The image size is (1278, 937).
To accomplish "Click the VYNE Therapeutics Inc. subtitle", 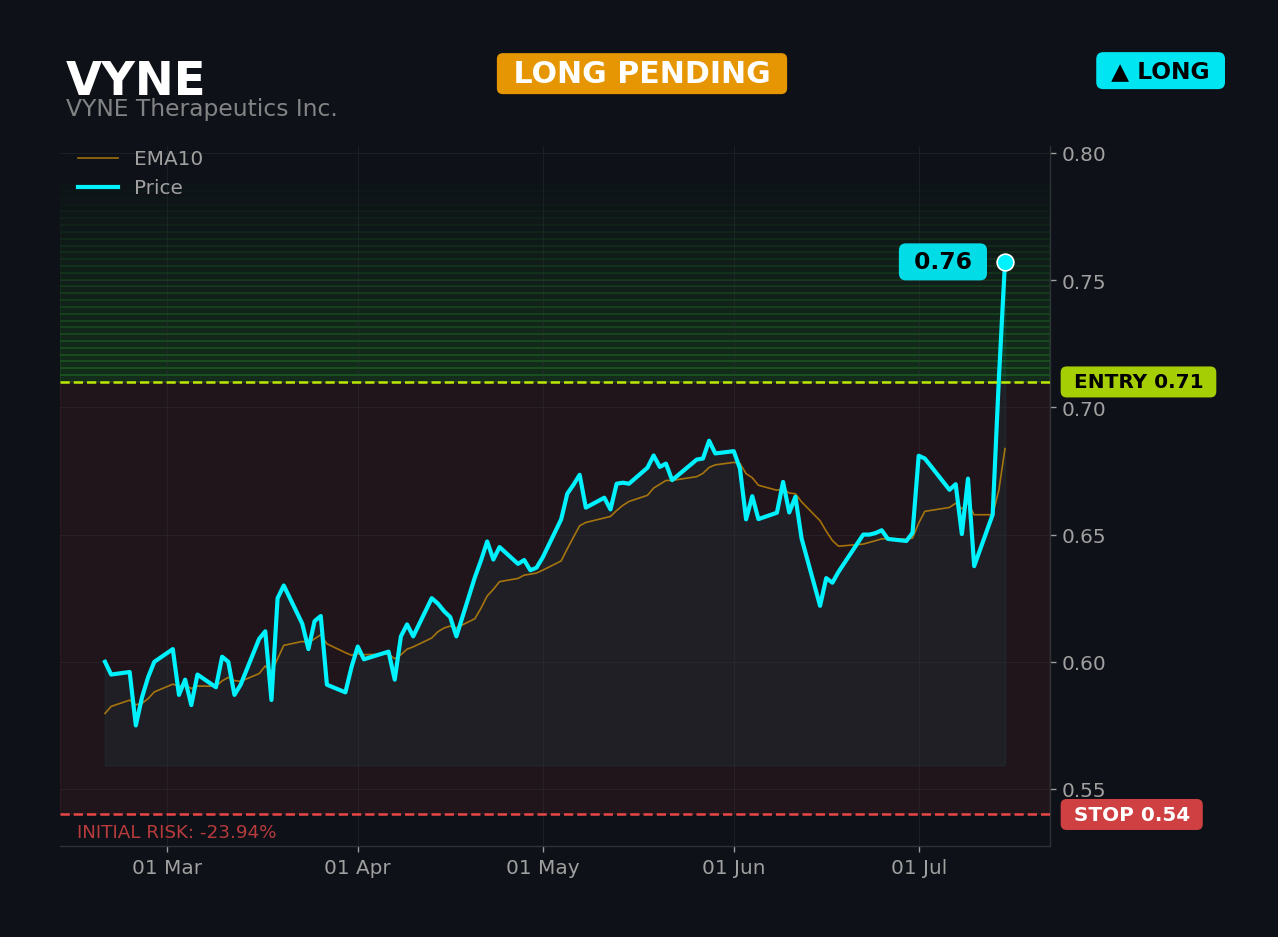I will pos(201,109).
